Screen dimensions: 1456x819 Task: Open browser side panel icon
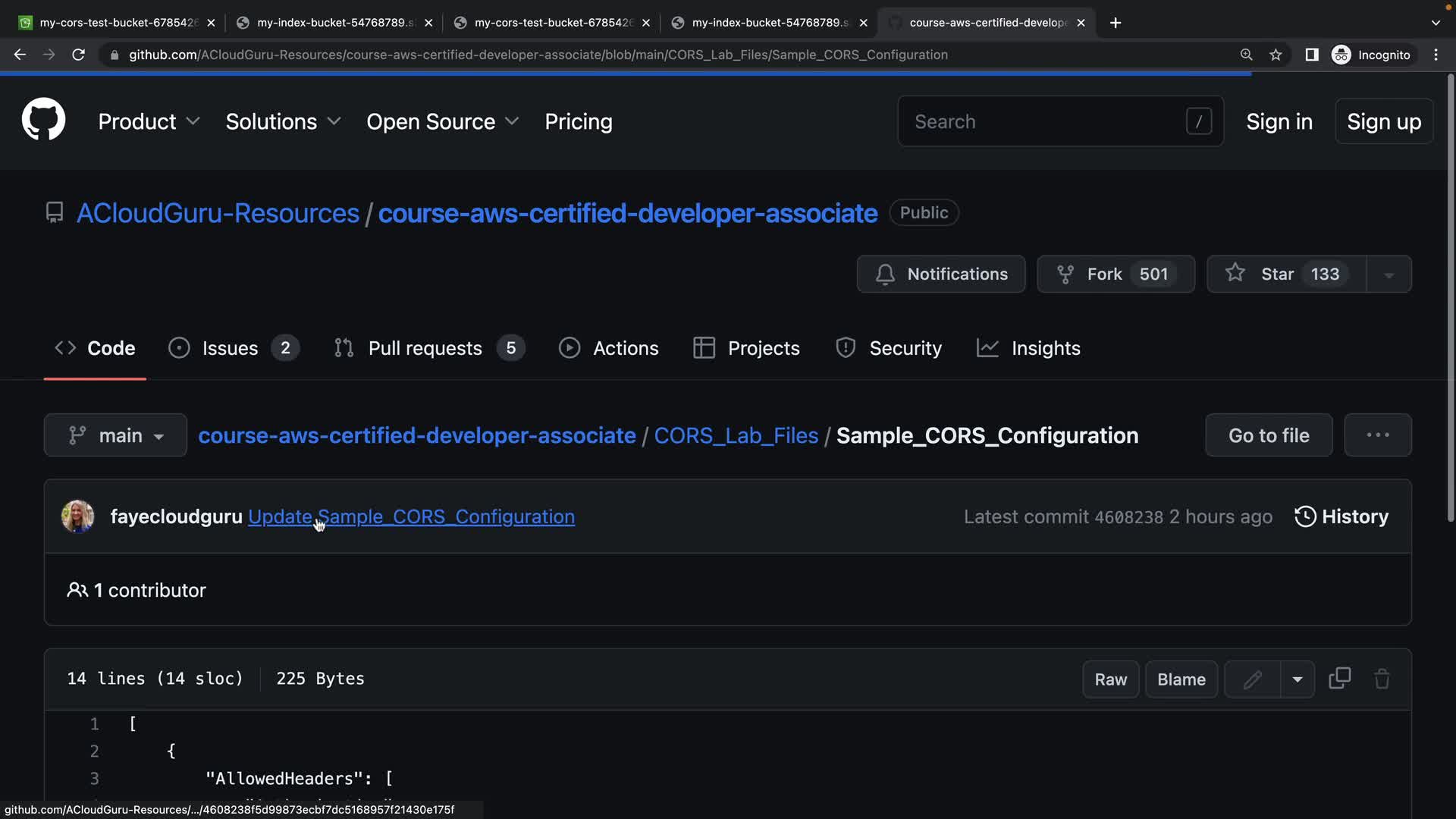point(1311,55)
